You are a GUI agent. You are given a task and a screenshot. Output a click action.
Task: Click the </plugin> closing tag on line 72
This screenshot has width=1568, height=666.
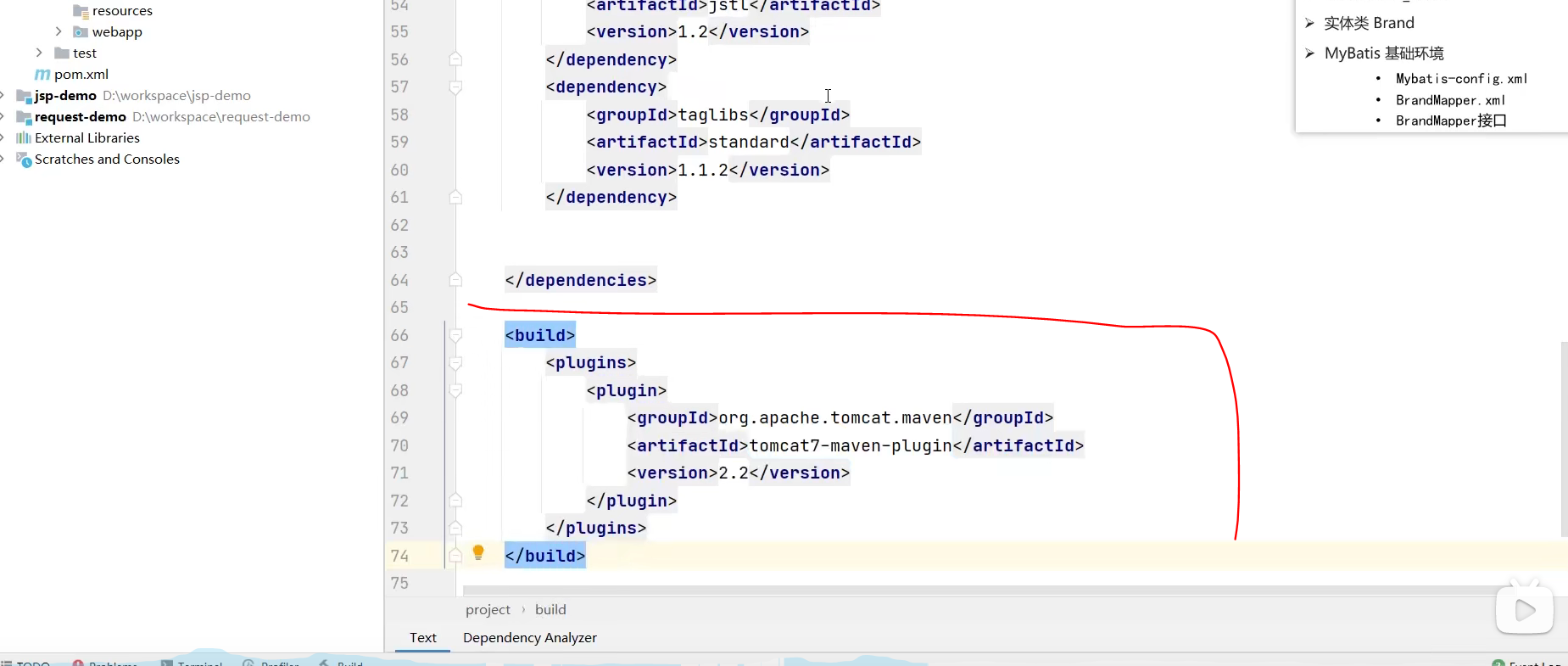click(x=632, y=501)
